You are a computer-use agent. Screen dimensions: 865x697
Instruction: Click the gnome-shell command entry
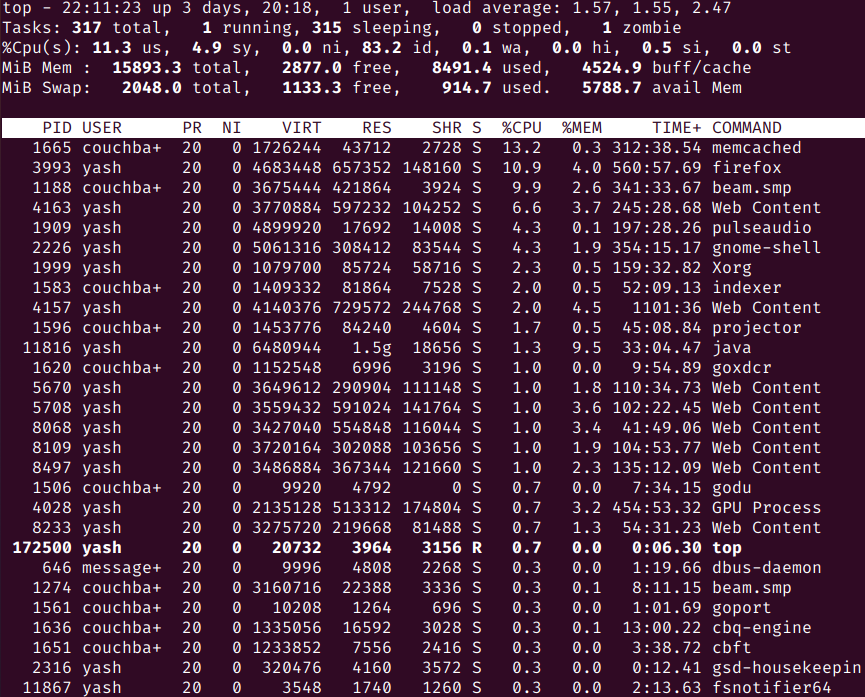[766, 248]
